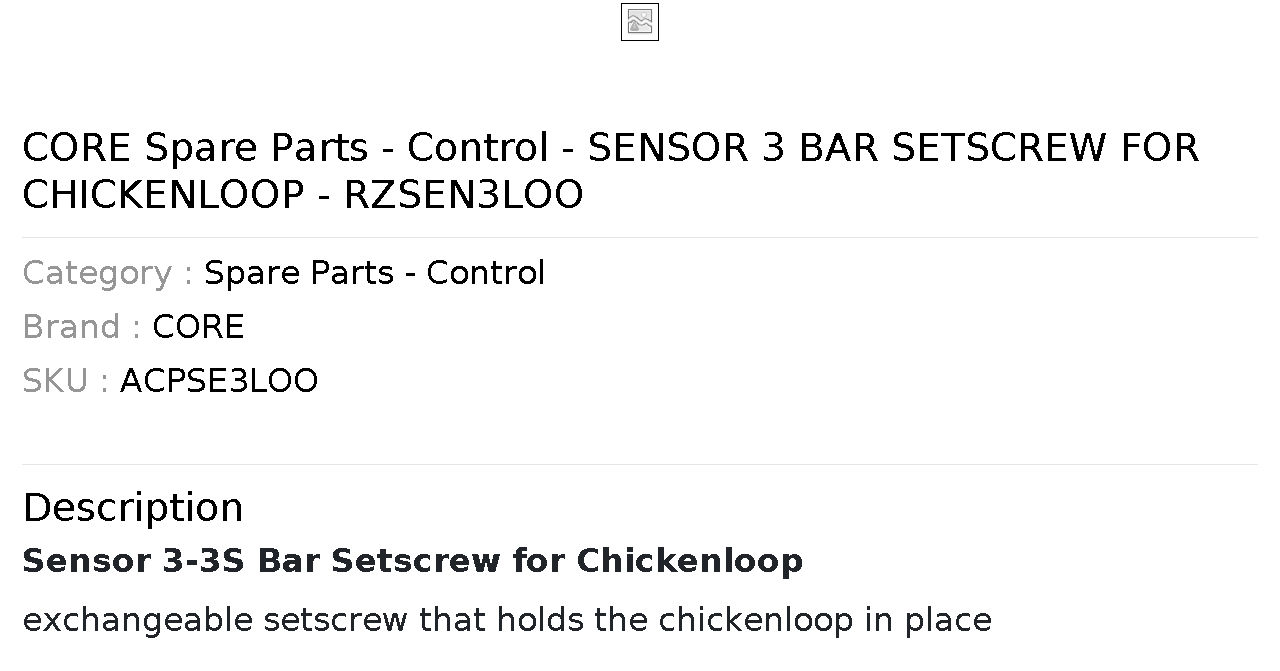Click the word chickenloop in description sentence
Screen dimensions: 1280x671
[756, 620]
